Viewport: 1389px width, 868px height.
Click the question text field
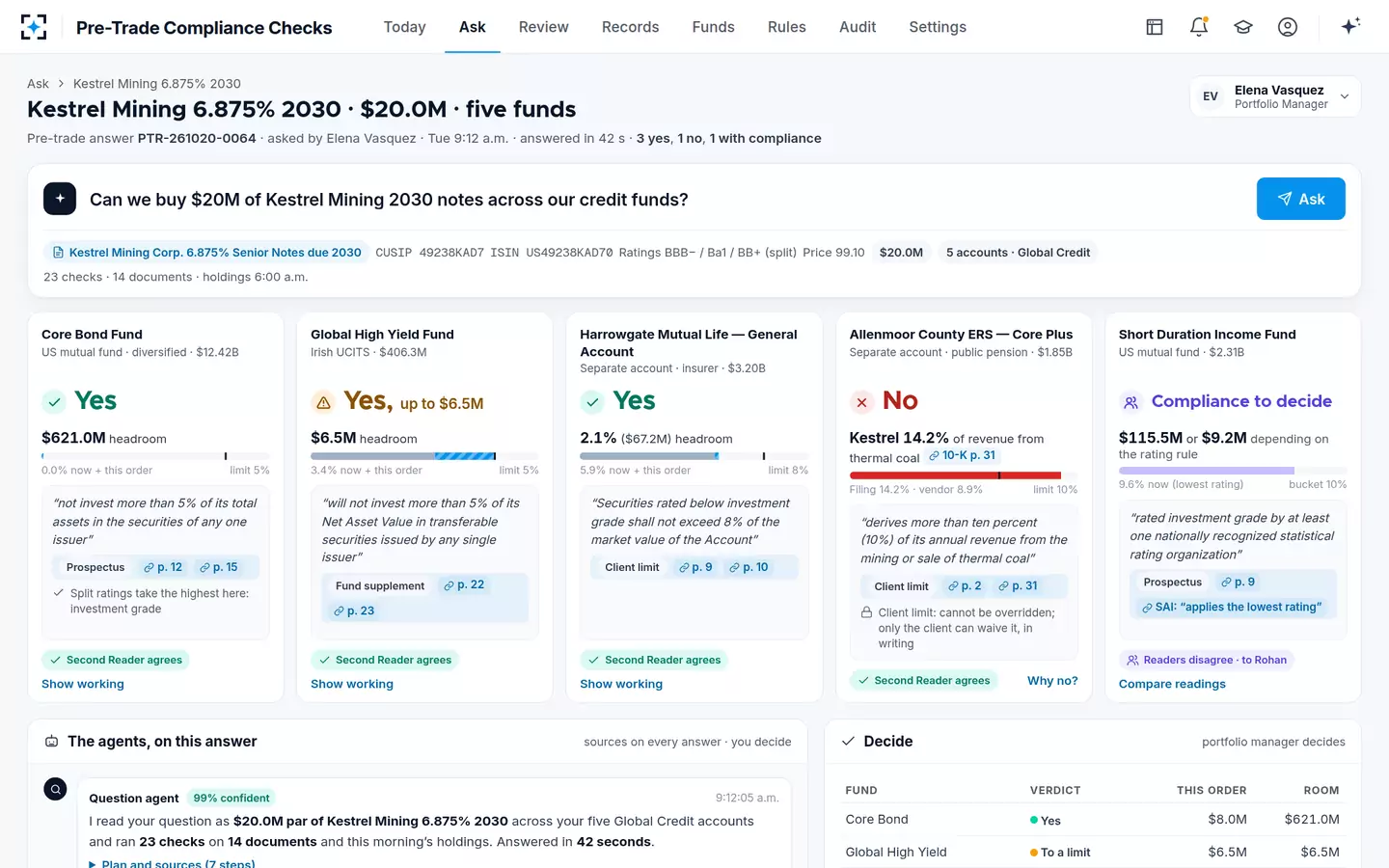pos(666,200)
